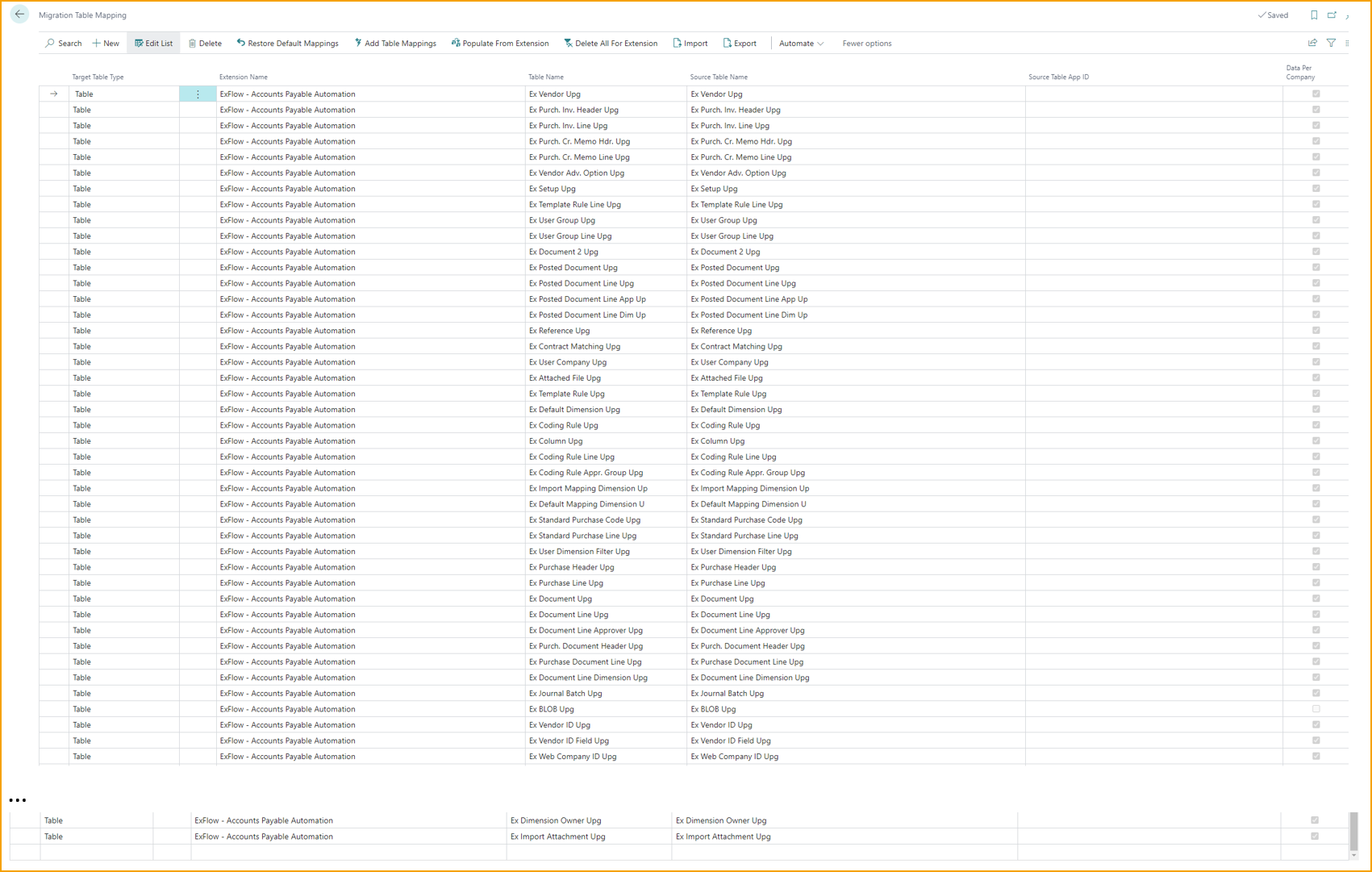Open the row options menu on Ex Vendor Upg
The image size is (1372, 872).
click(198, 94)
